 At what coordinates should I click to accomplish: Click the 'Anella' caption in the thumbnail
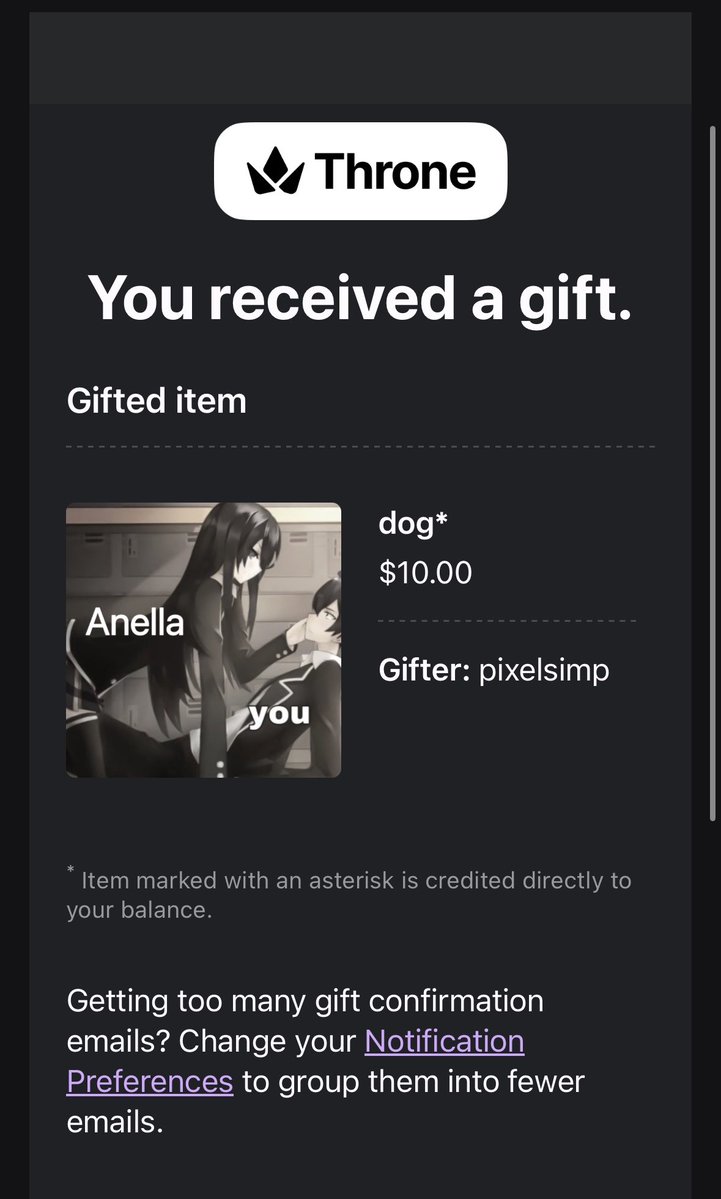click(x=135, y=622)
